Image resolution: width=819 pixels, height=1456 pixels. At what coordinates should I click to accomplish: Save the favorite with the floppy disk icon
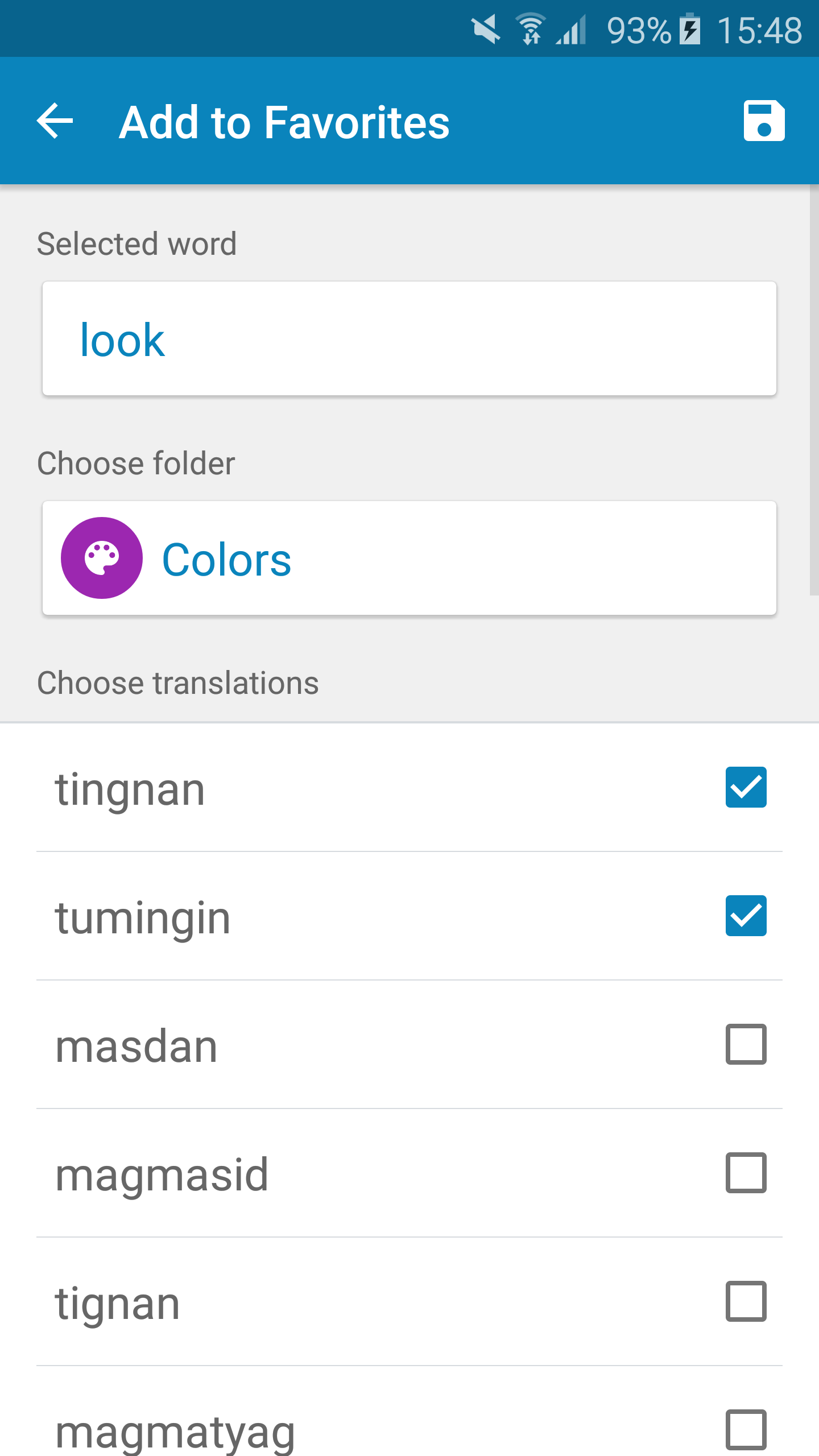tap(764, 121)
